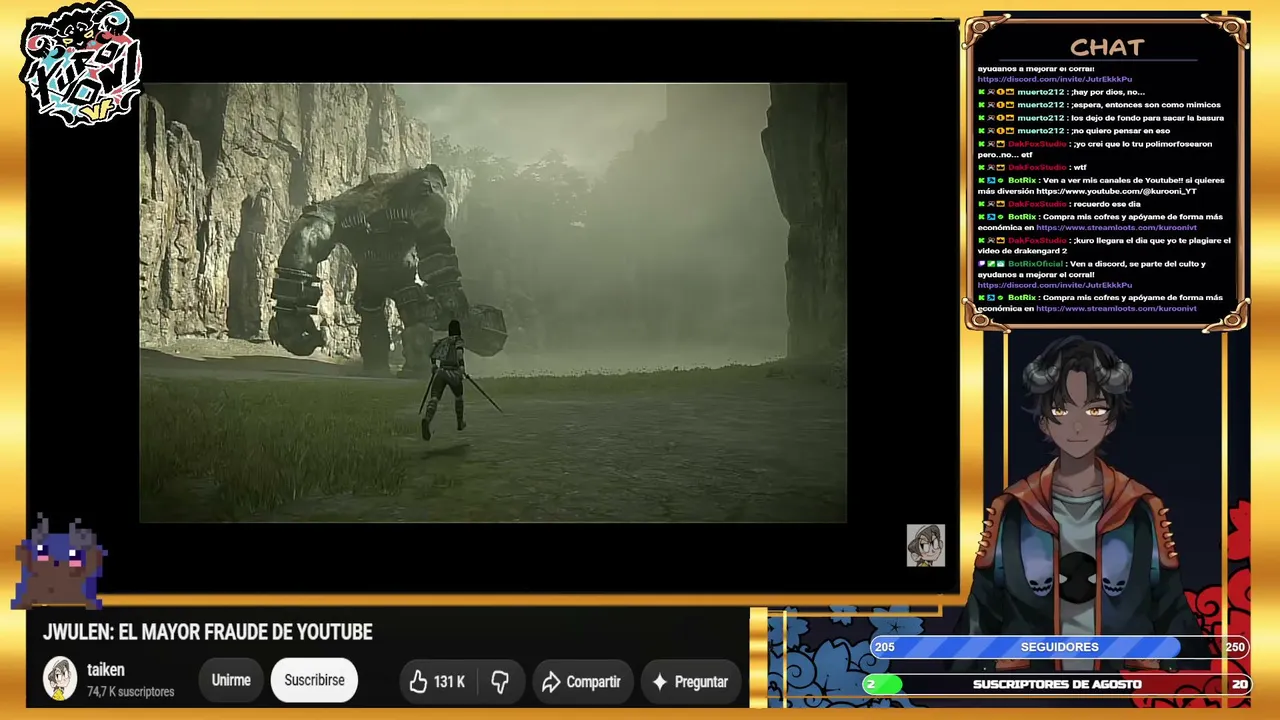Screen dimensions: 1280x720
Task: Open the Preguntar ask button
Action: point(691,681)
